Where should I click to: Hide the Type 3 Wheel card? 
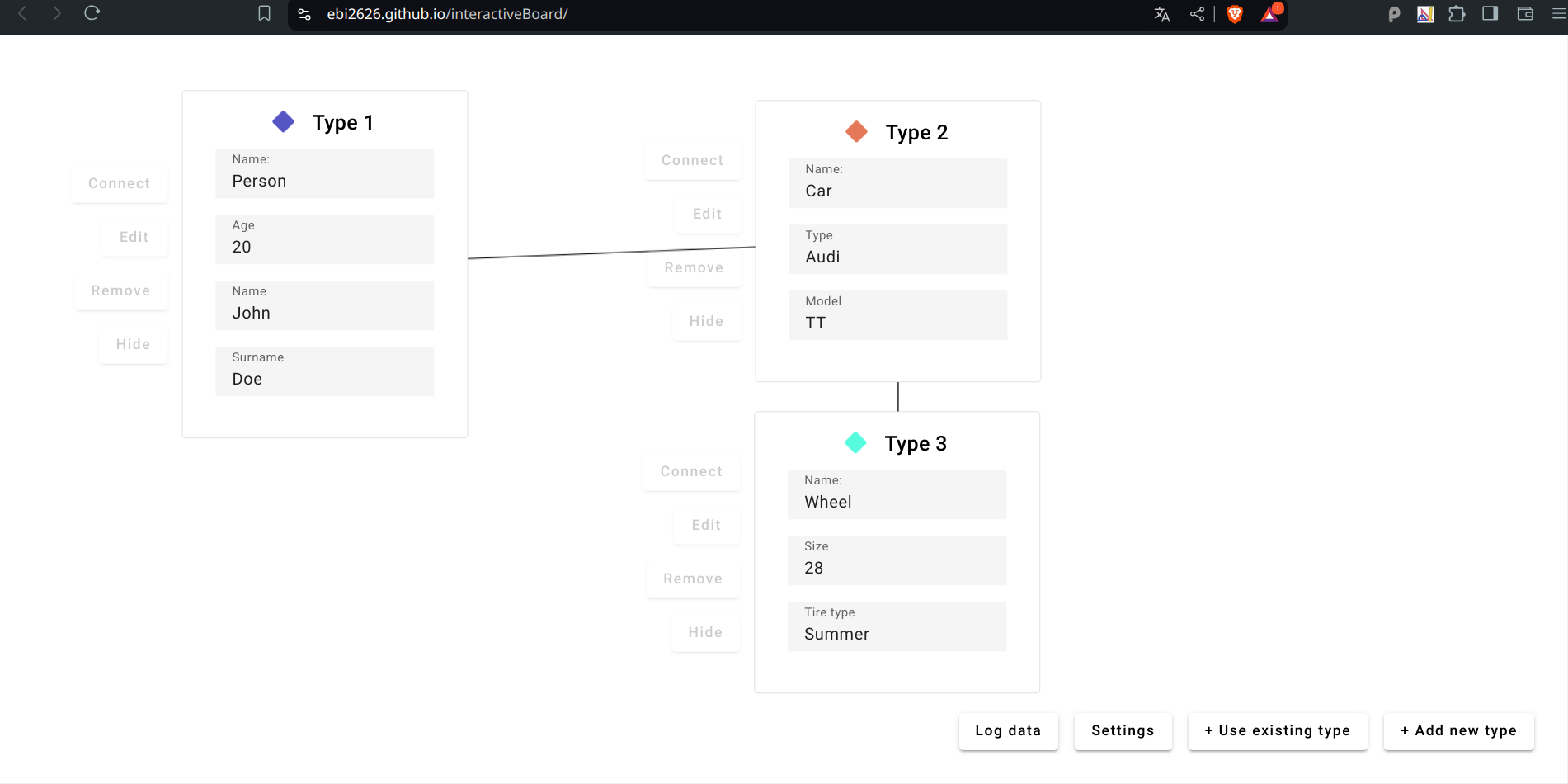[705, 632]
